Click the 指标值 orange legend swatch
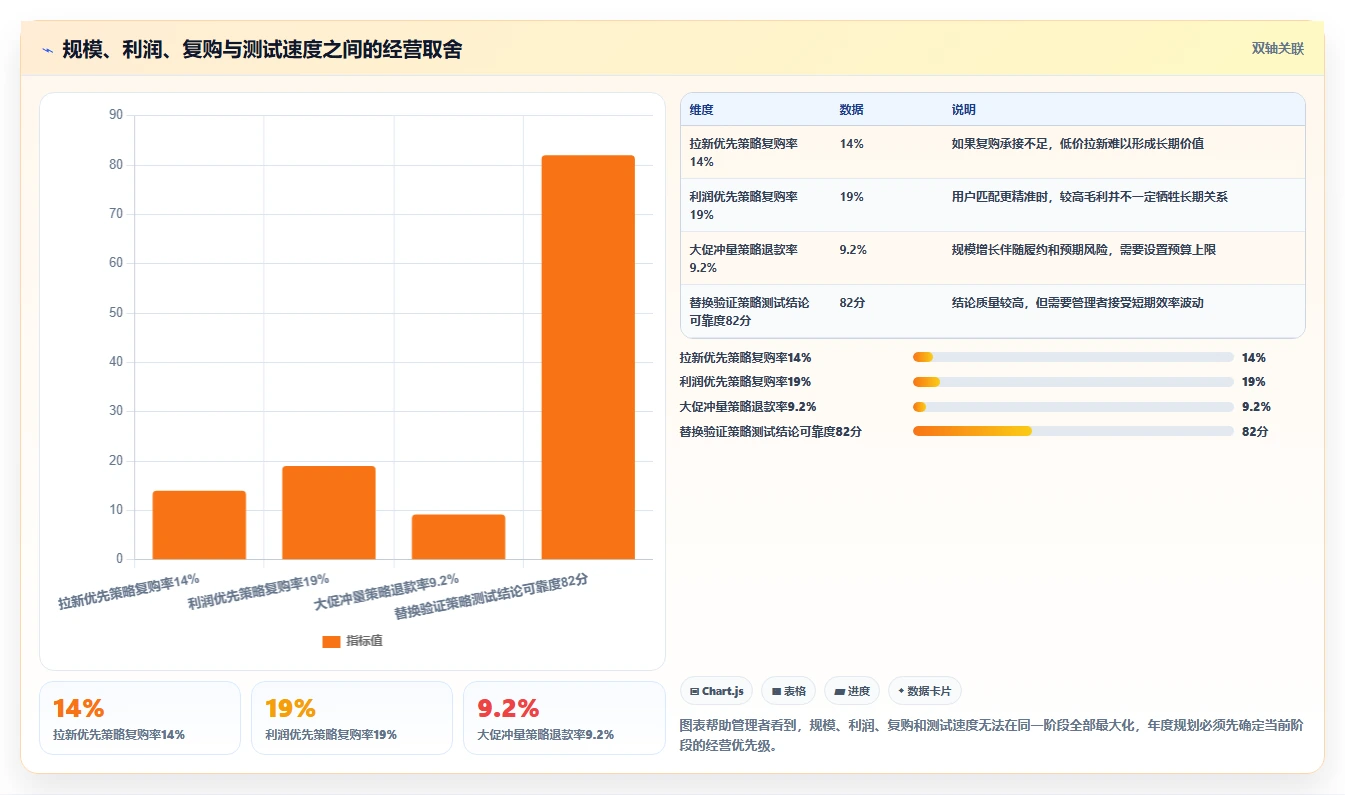This screenshot has width=1345, height=795. 331,642
